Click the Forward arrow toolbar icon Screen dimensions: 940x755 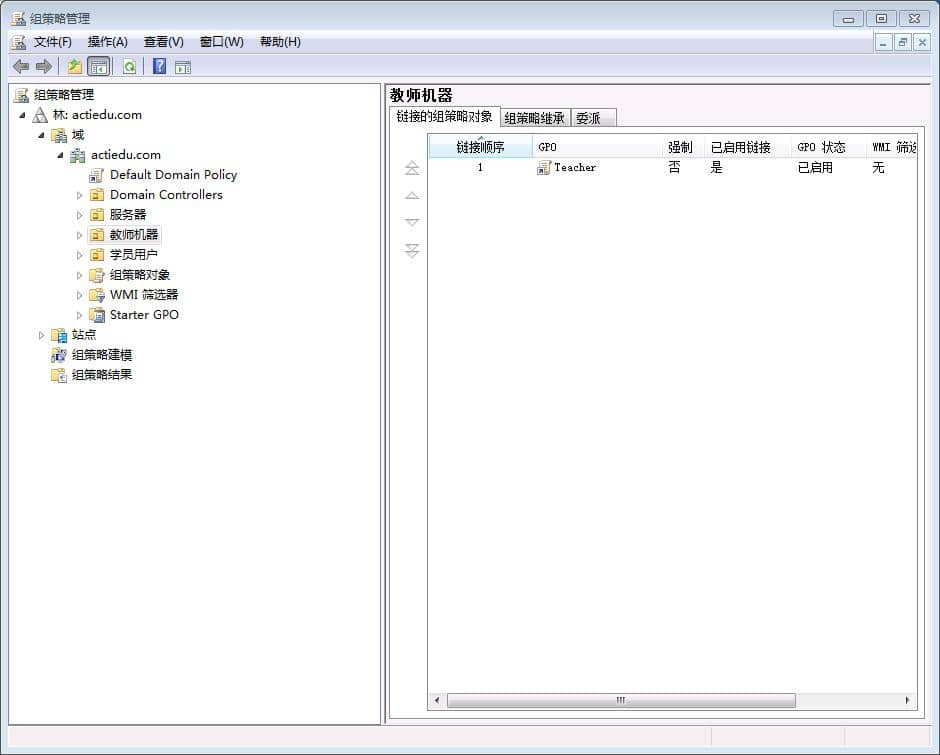pyautogui.click(x=44, y=67)
